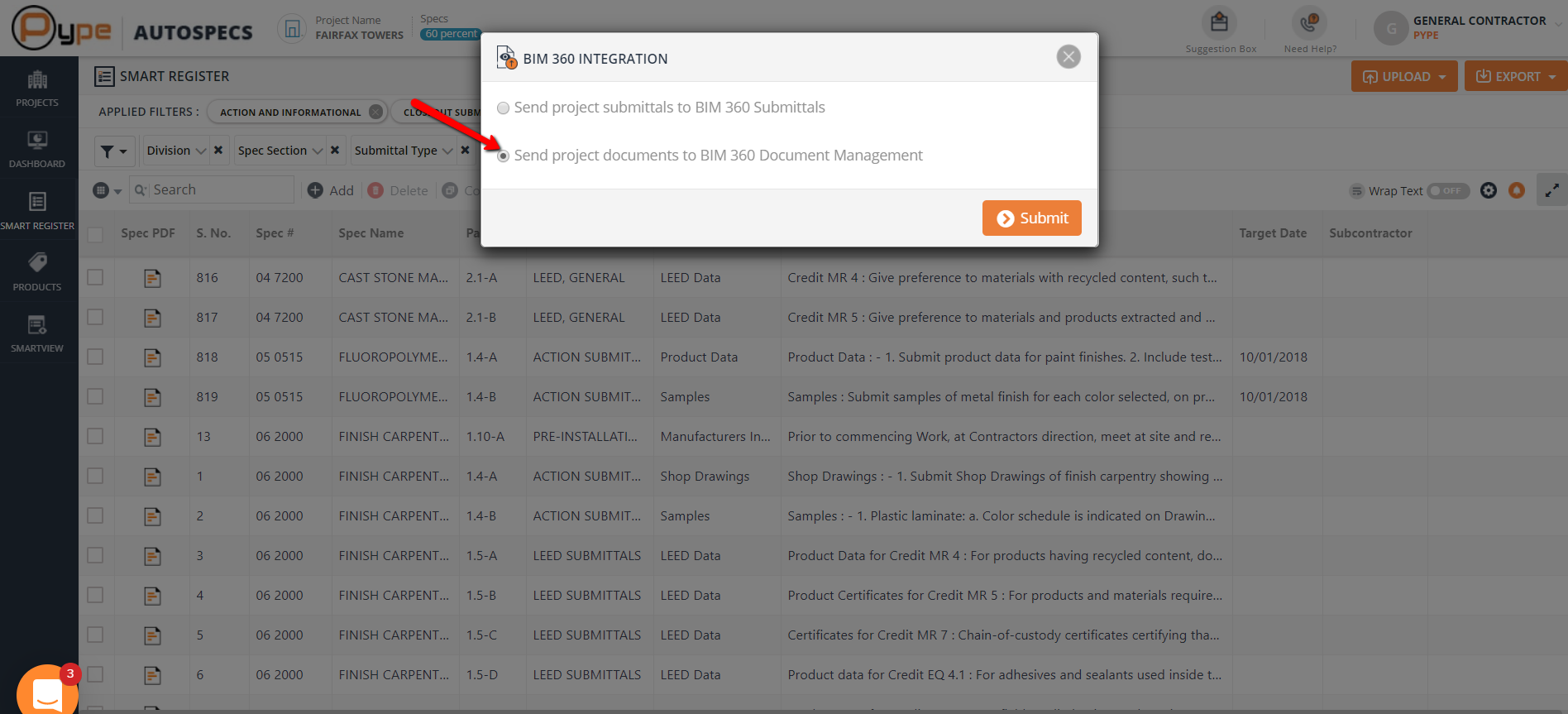The image size is (1568, 714).
Task: Click 'Shop Drawings' cell in S. No. 1 row
Action: (x=705, y=477)
